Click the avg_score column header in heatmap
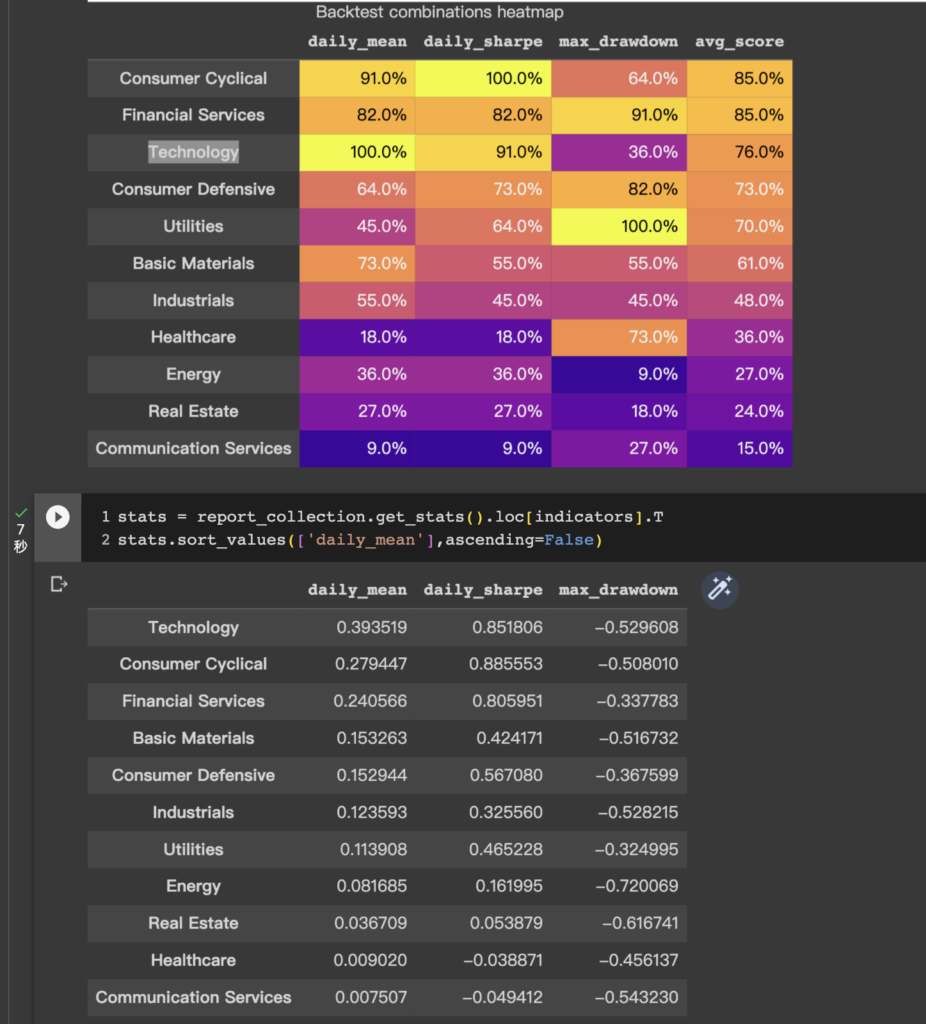The width and height of the screenshot is (926, 1024). (739, 42)
